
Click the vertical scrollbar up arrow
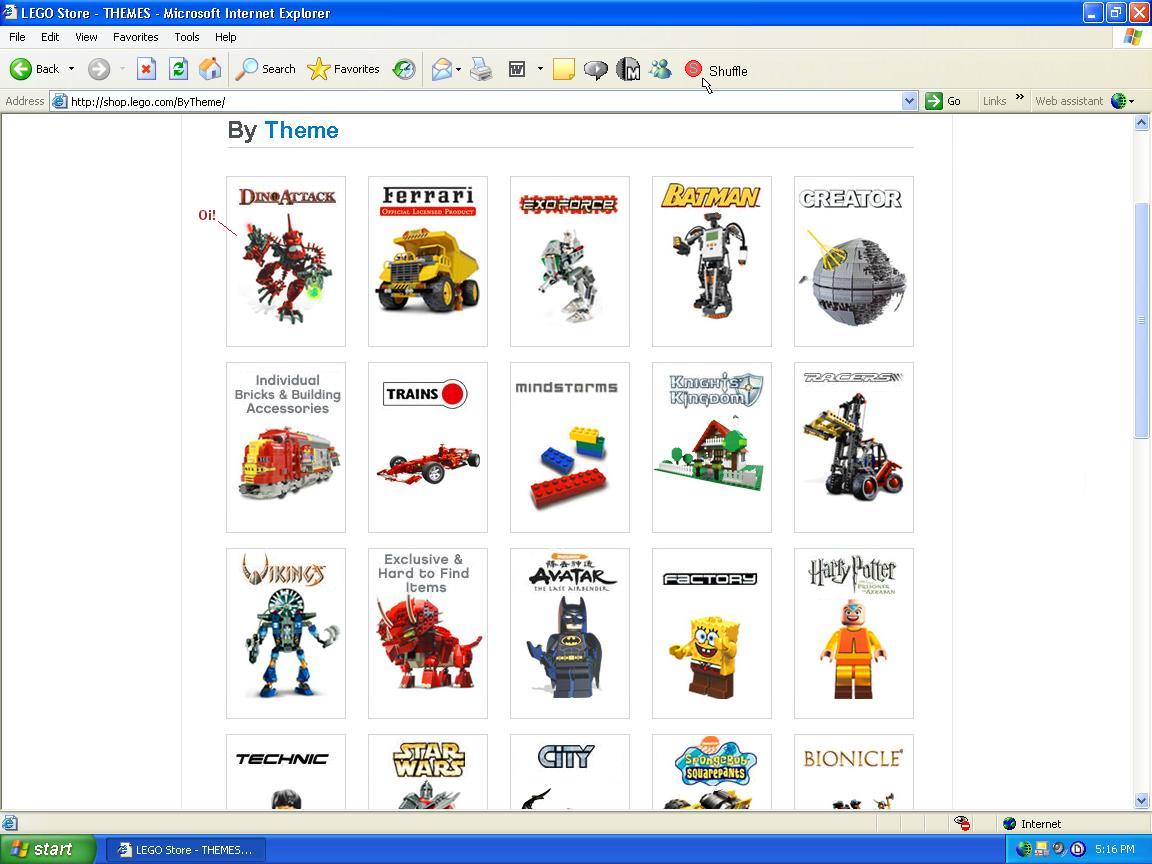pos(1141,123)
